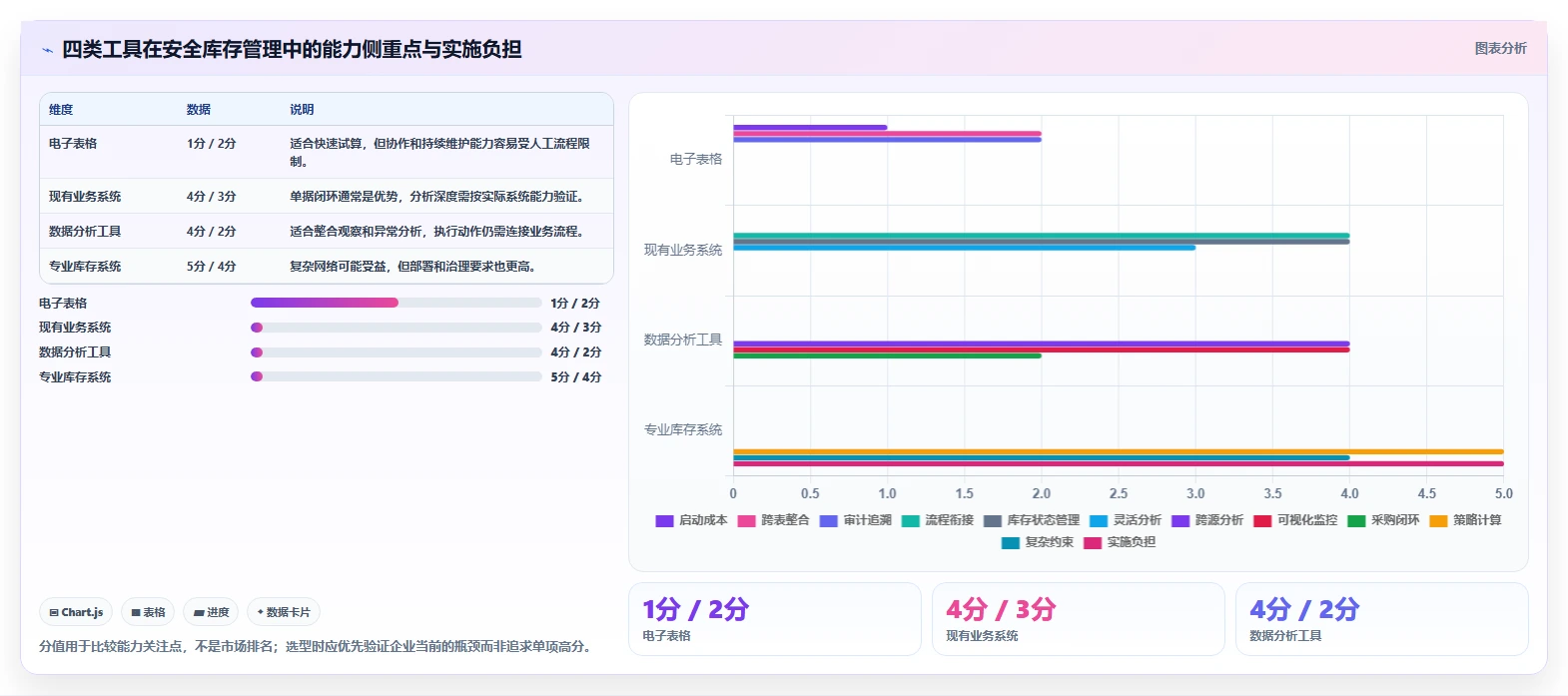Click the 说明 table column header

point(302,110)
